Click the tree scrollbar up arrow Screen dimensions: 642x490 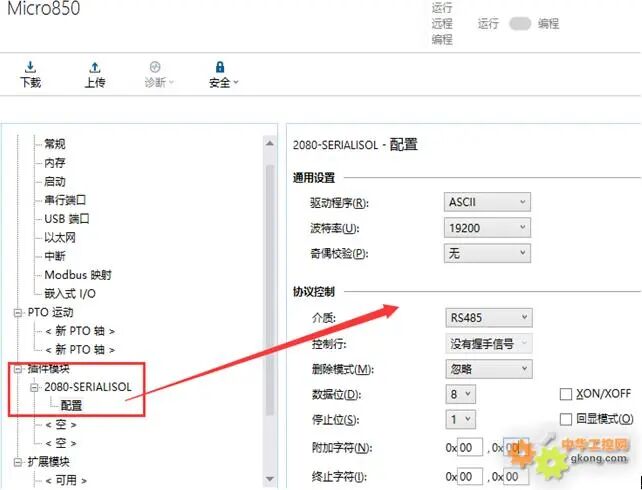click(x=269, y=143)
